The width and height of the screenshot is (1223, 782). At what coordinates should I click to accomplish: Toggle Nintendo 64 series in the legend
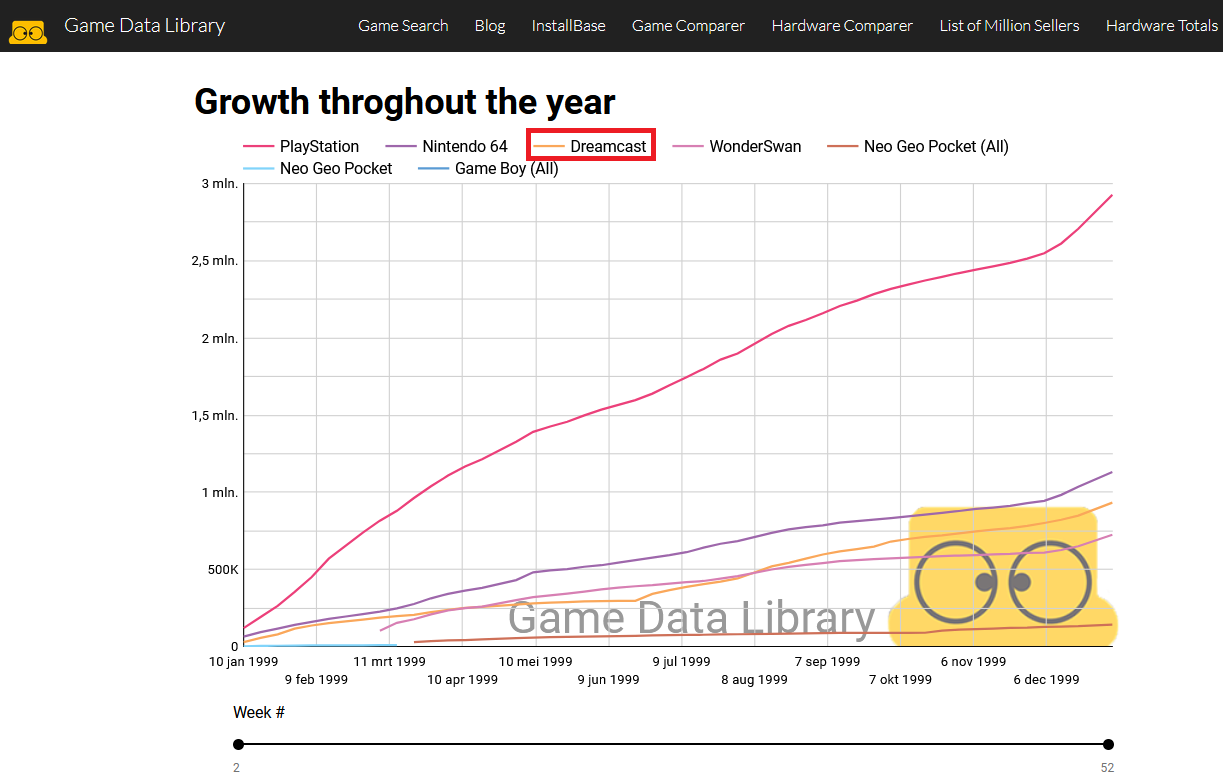click(446, 146)
